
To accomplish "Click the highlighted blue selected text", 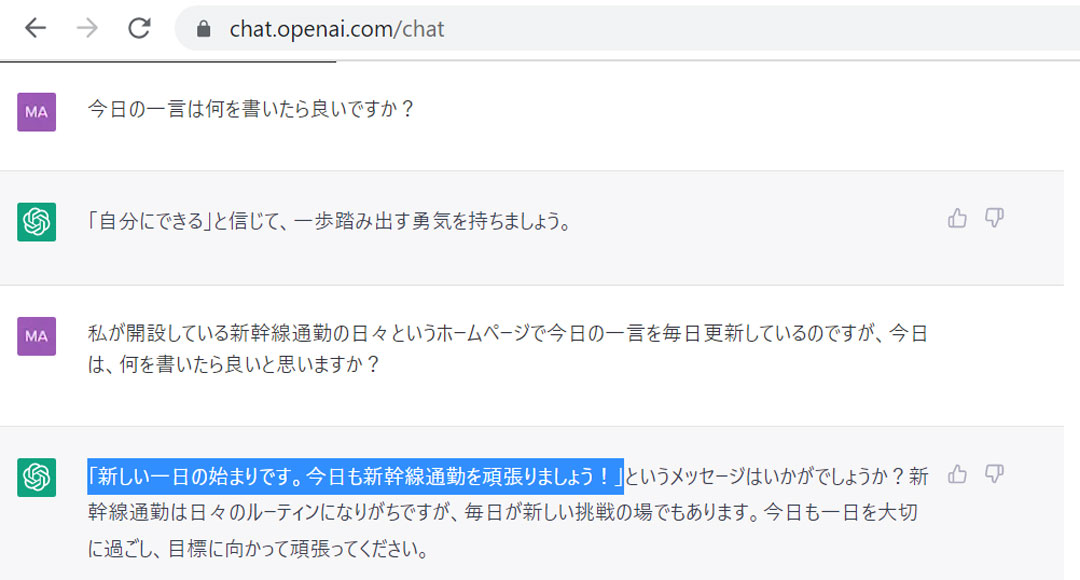I will [x=355, y=476].
